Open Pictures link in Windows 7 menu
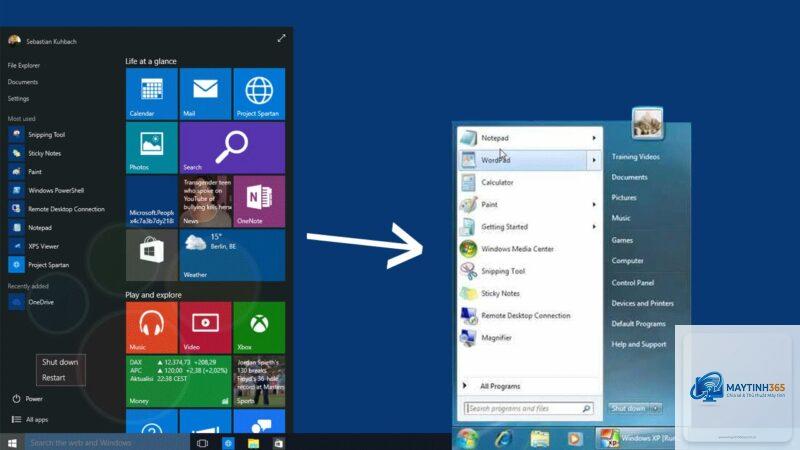This screenshot has height=450, width=800. 623,197
